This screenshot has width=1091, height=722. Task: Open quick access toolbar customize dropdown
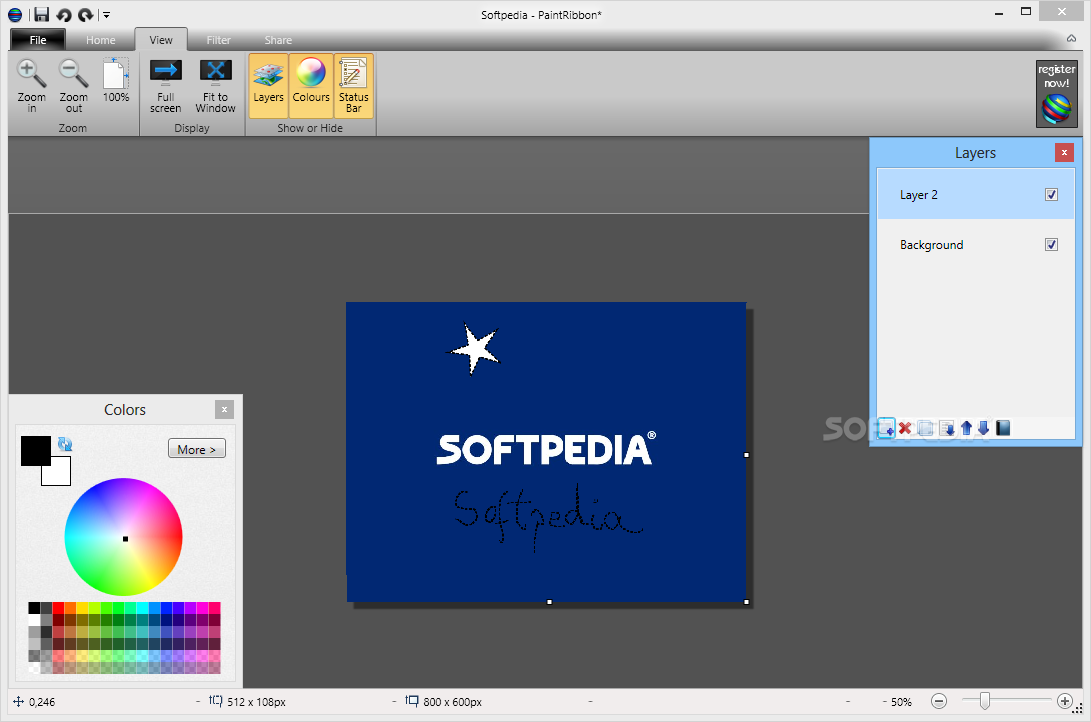click(106, 15)
